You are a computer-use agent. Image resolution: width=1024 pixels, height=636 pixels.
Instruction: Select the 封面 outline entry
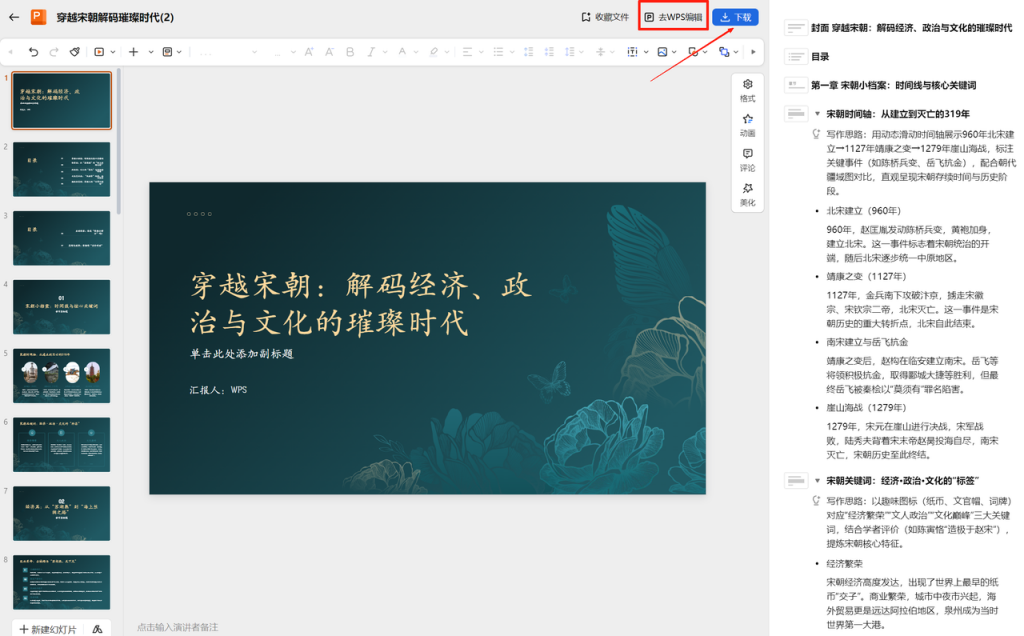(x=912, y=27)
